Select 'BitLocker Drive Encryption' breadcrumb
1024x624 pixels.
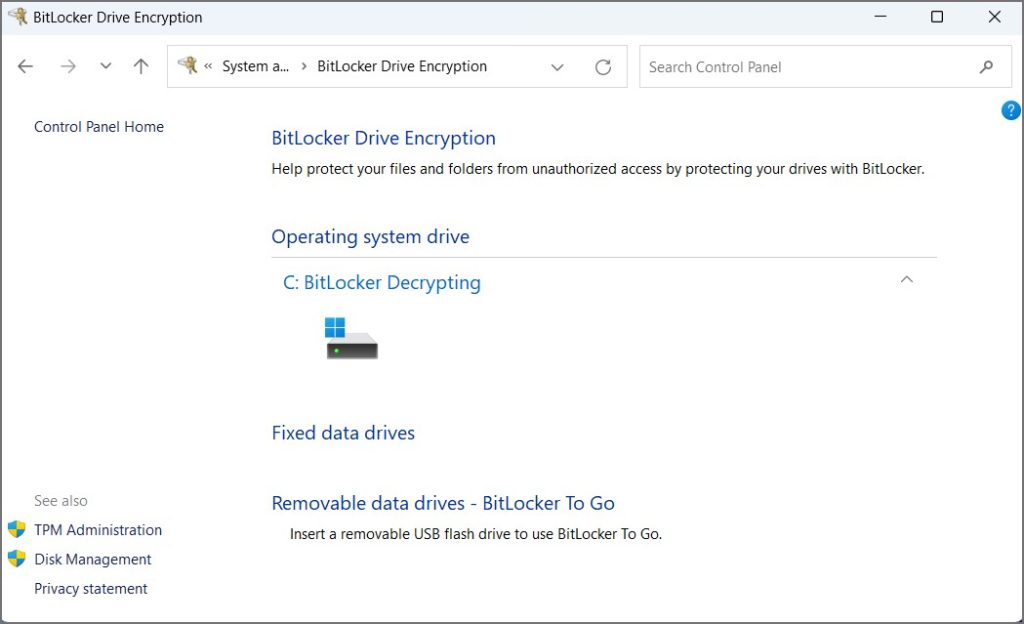402,66
